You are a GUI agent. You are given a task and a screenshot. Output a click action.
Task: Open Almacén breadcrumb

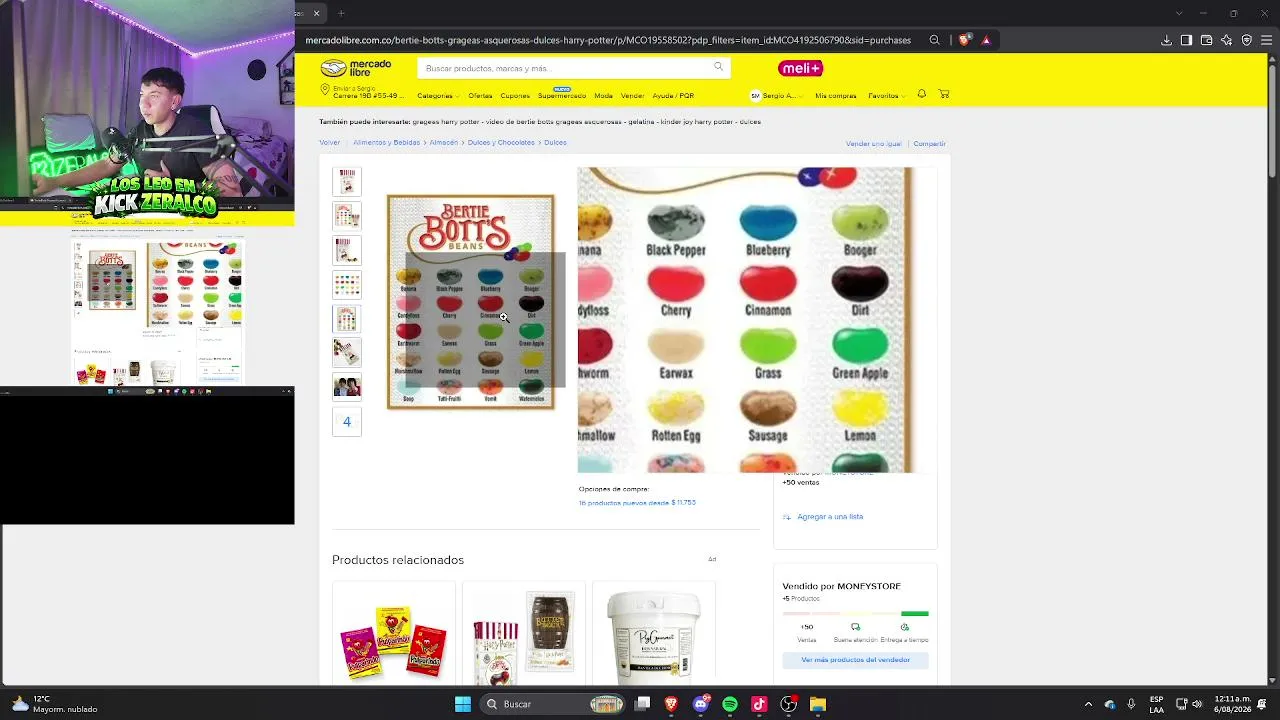[x=444, y=143]
